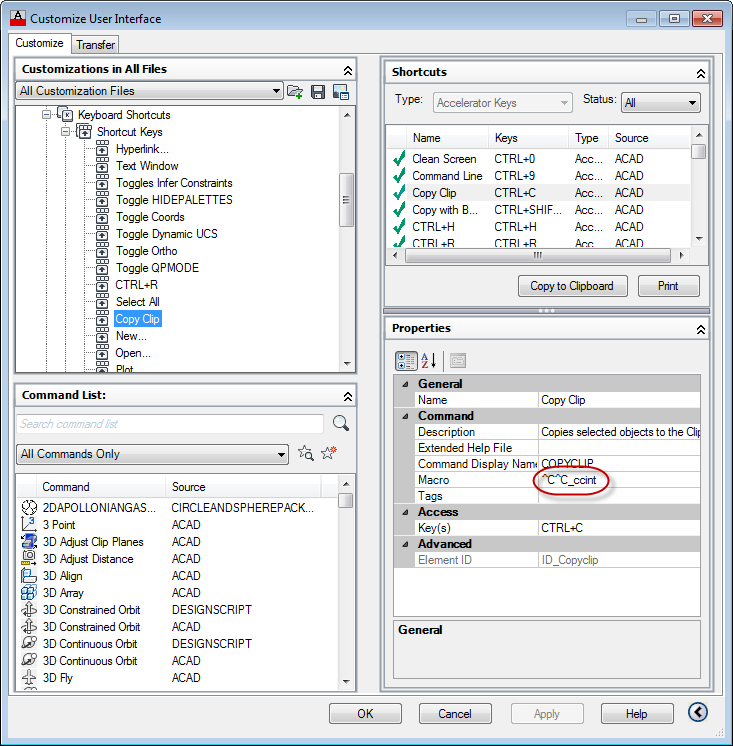Collapse the General section in Properties
Viewport: 733px width, 746px height.
(x=405, y=384)
